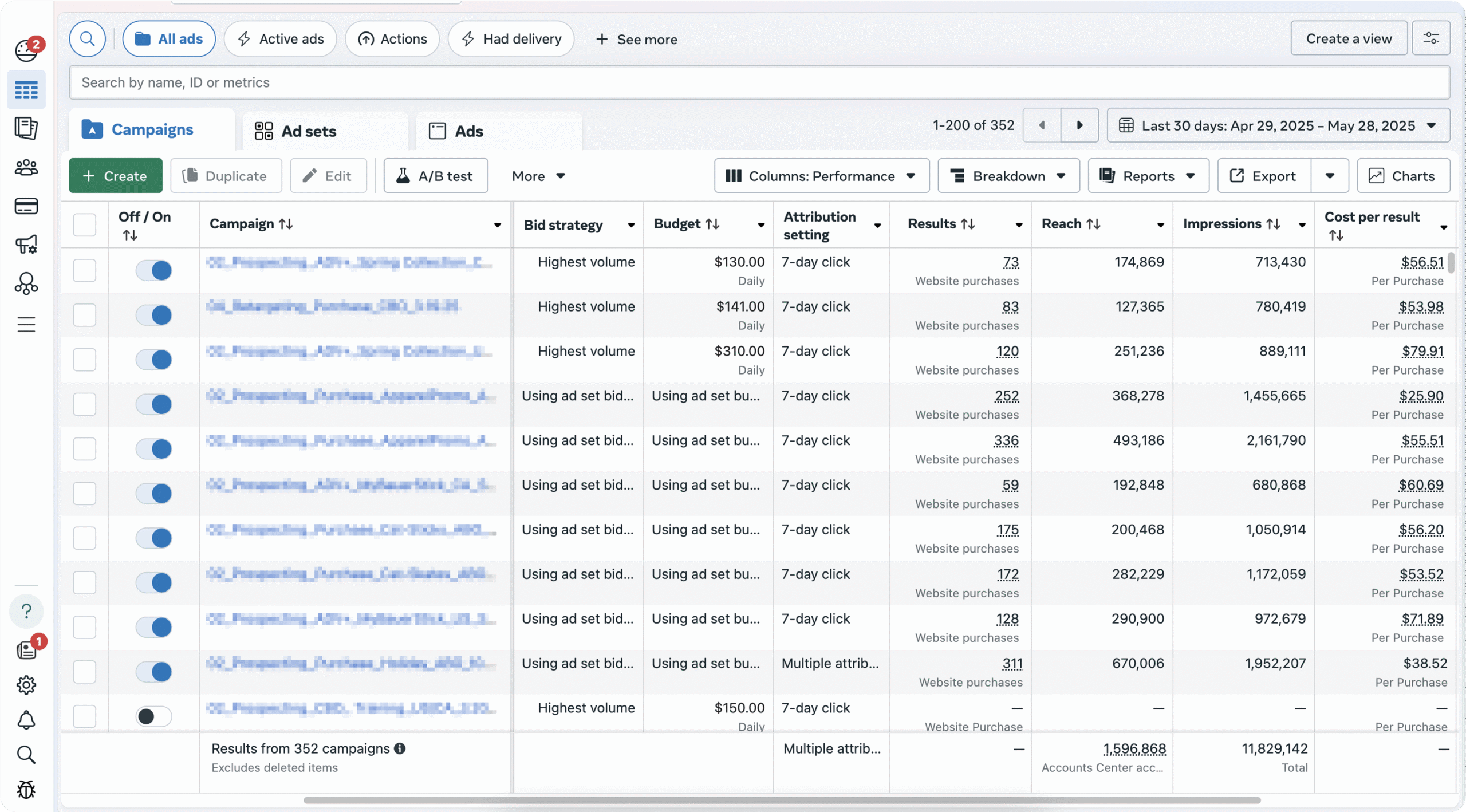This screenshot has height=812, width=1466.
Task: Open the Experiments nodes icon in sidebar
Action: click(26, 283)
